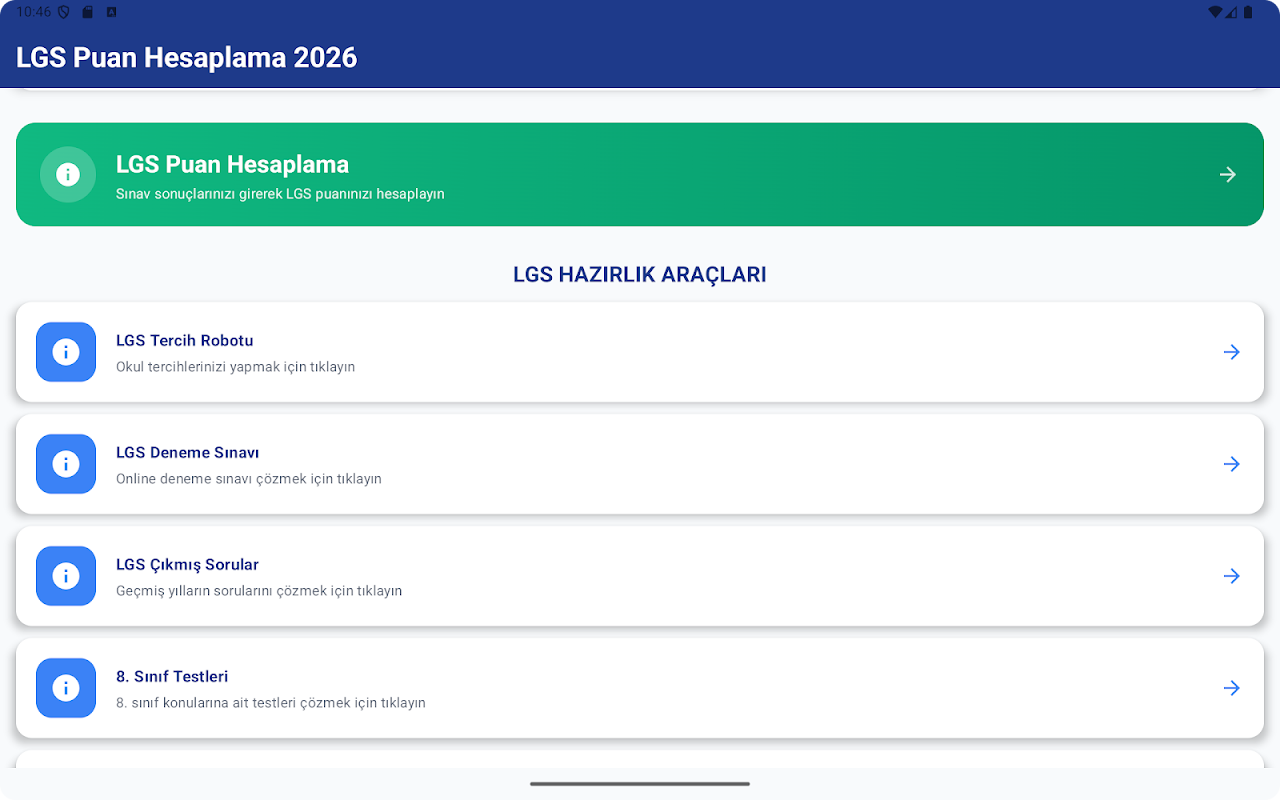Tap the shield icon next to the clock

click(64, 12)
